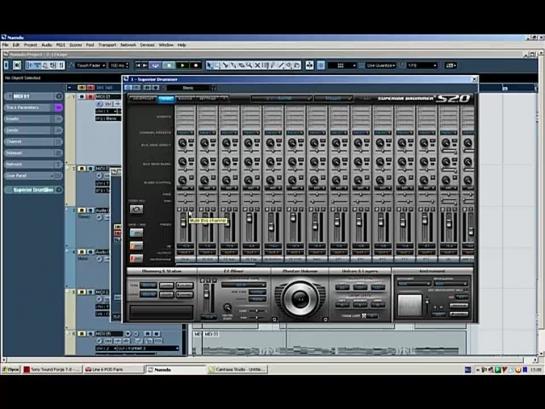
Task: Open the Project menu
Action: [x=30, y=45]
